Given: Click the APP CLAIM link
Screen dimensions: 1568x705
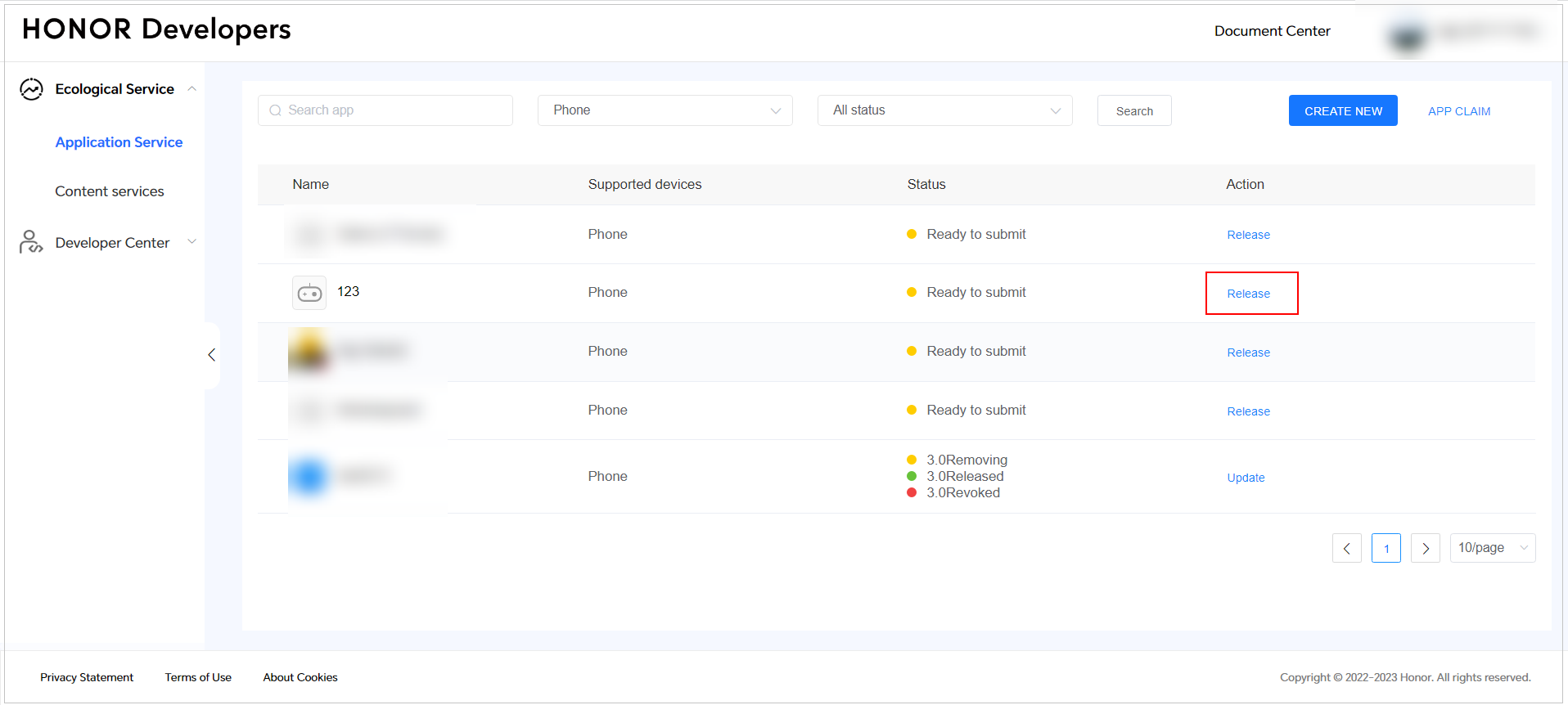Looking at the screenshot, I should pos(1458,111).
